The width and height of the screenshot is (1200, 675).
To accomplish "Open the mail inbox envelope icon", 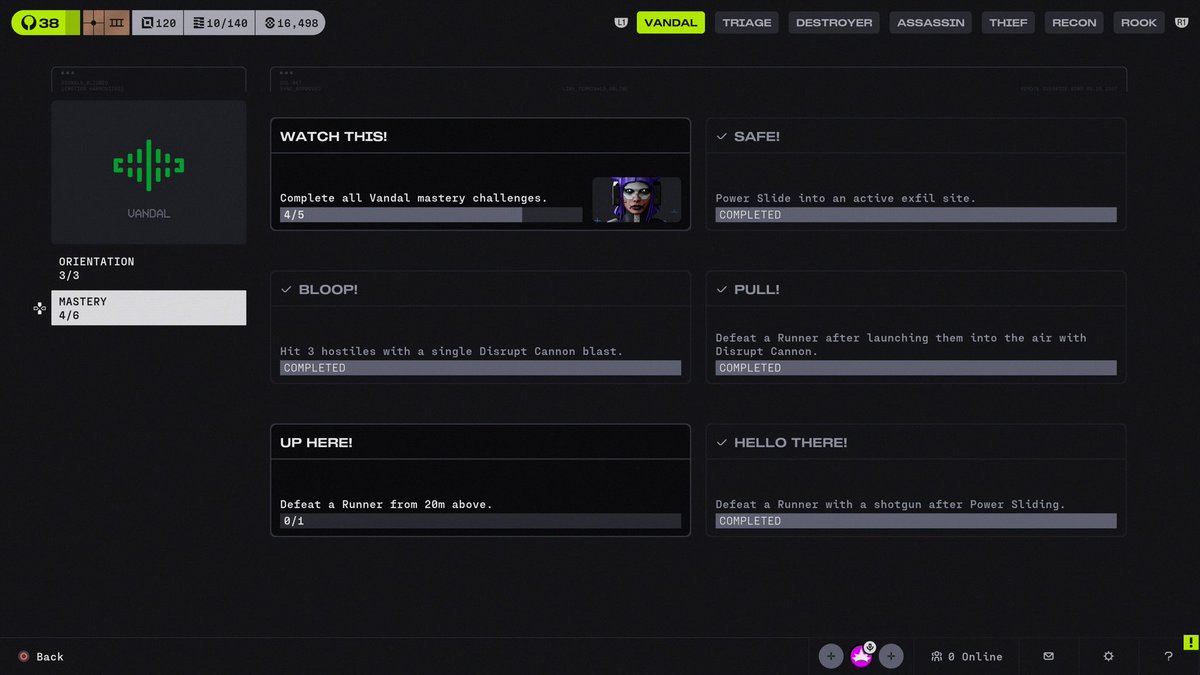I will click(x=1048, y=656).
